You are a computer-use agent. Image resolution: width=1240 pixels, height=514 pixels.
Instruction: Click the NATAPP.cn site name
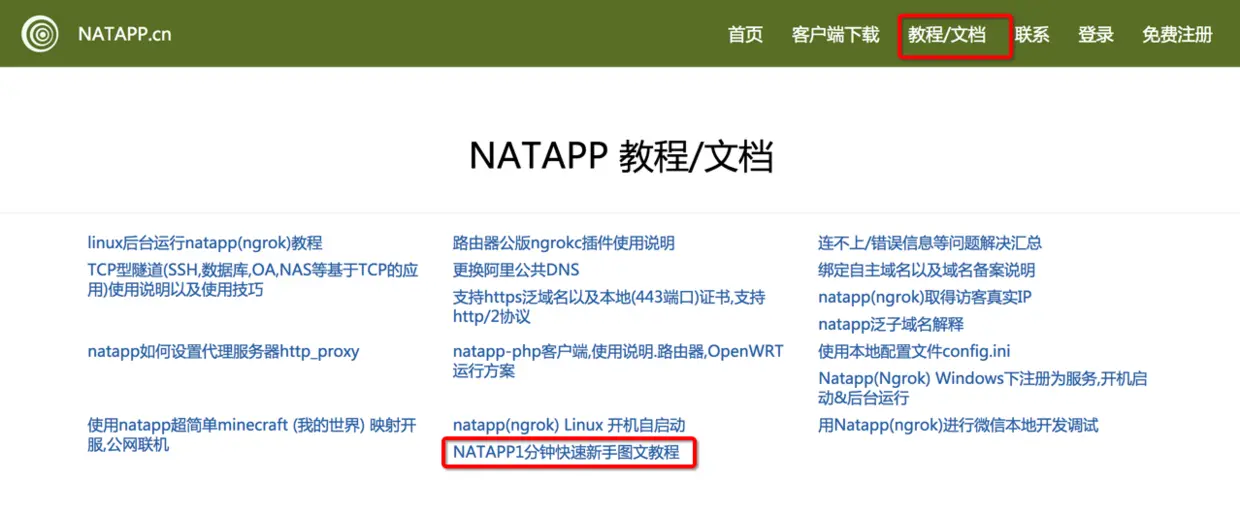(x=125, y=34)
